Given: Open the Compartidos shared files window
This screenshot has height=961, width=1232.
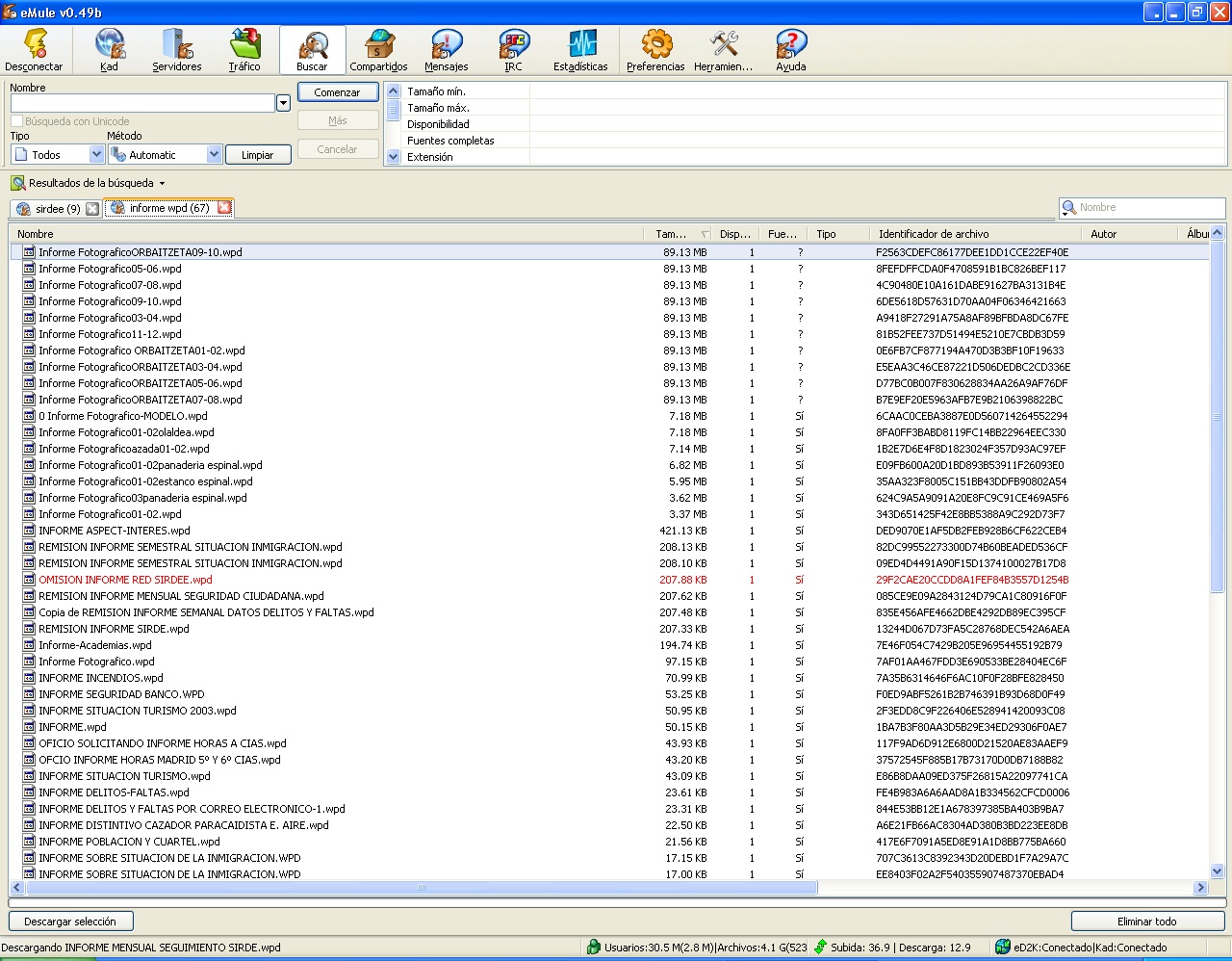Looking at the screenshot, I should point(378,50).
